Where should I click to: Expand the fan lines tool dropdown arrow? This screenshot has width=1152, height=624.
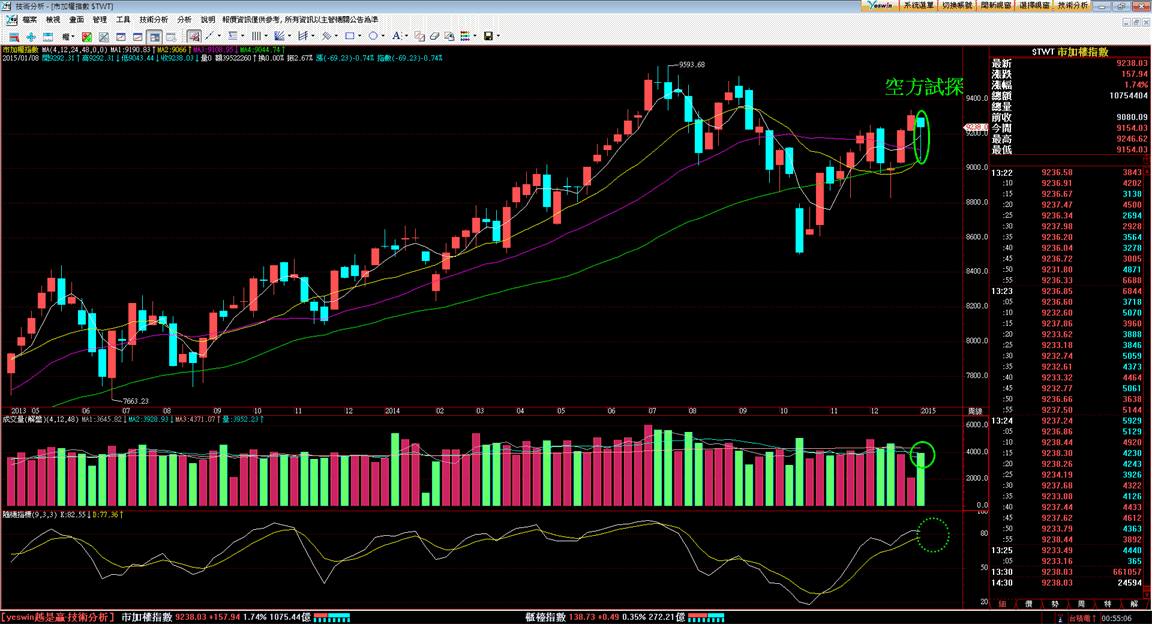289,35
